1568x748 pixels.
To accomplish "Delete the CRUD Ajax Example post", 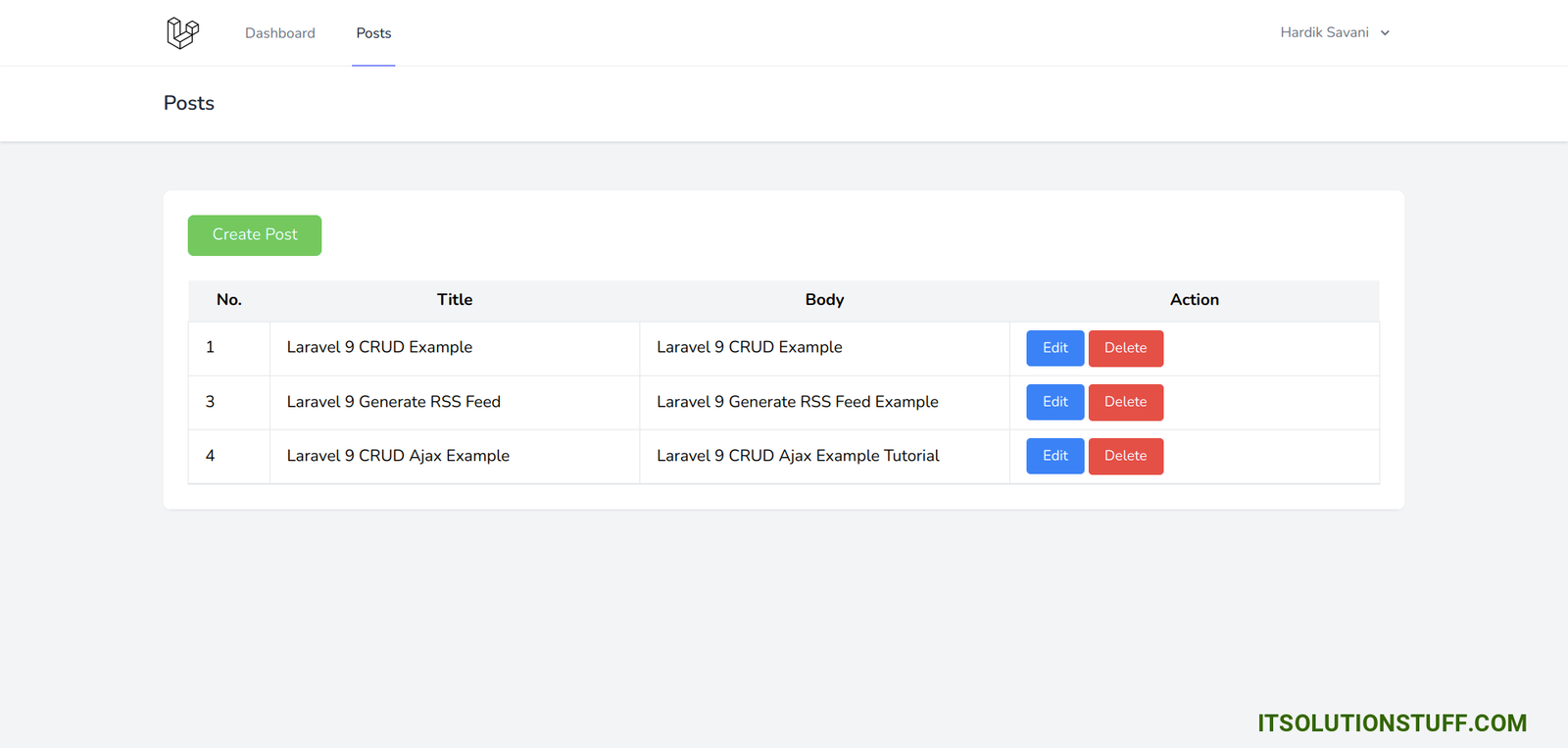I will point(1125,456).
